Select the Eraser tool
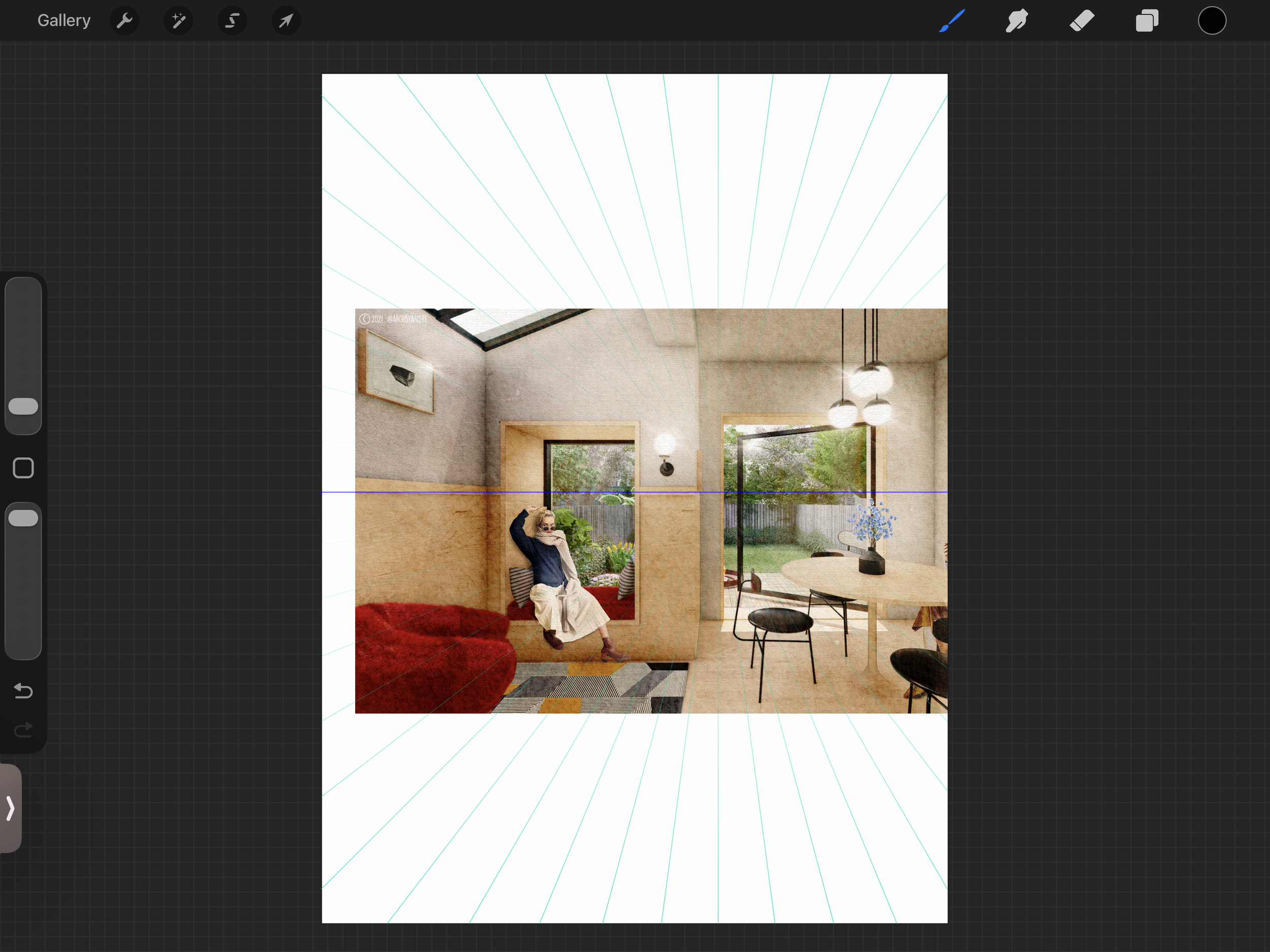Image resolution: width=1270 pixels, height=952 pixels. (x=1082, y=21)
